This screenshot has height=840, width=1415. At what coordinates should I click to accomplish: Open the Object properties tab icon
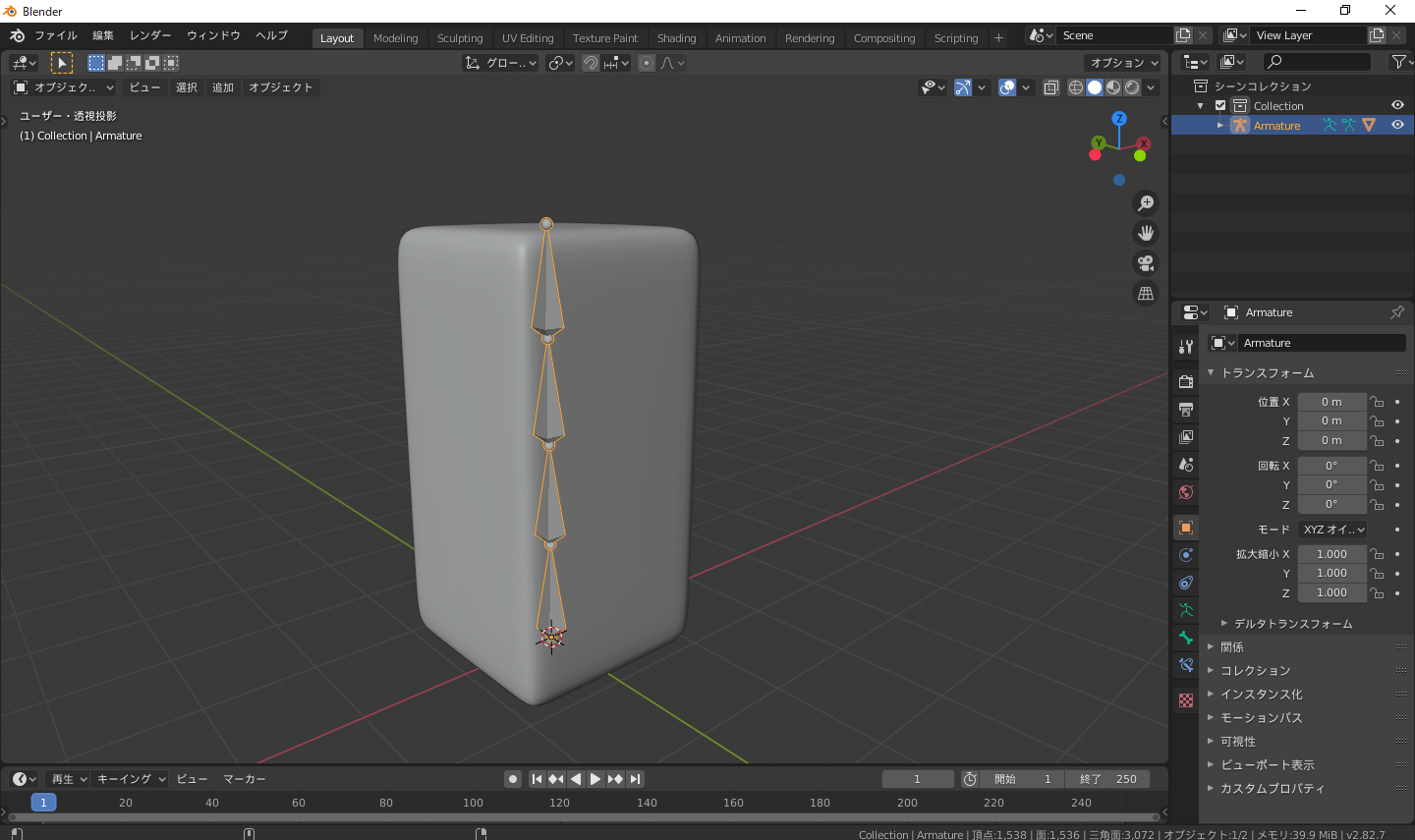(x=1186, y=528)
